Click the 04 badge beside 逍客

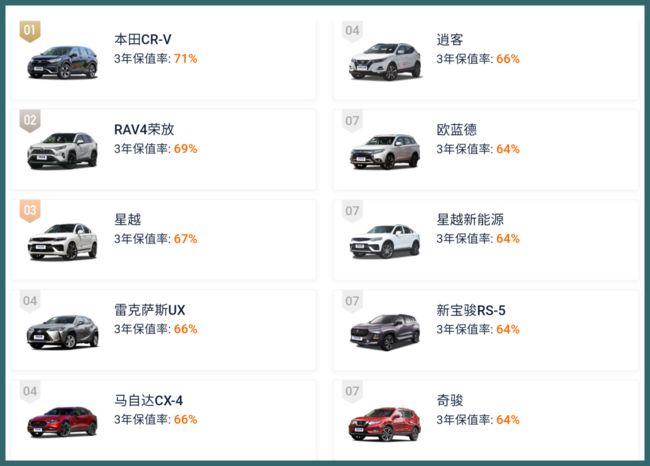[x=352, y=31]
